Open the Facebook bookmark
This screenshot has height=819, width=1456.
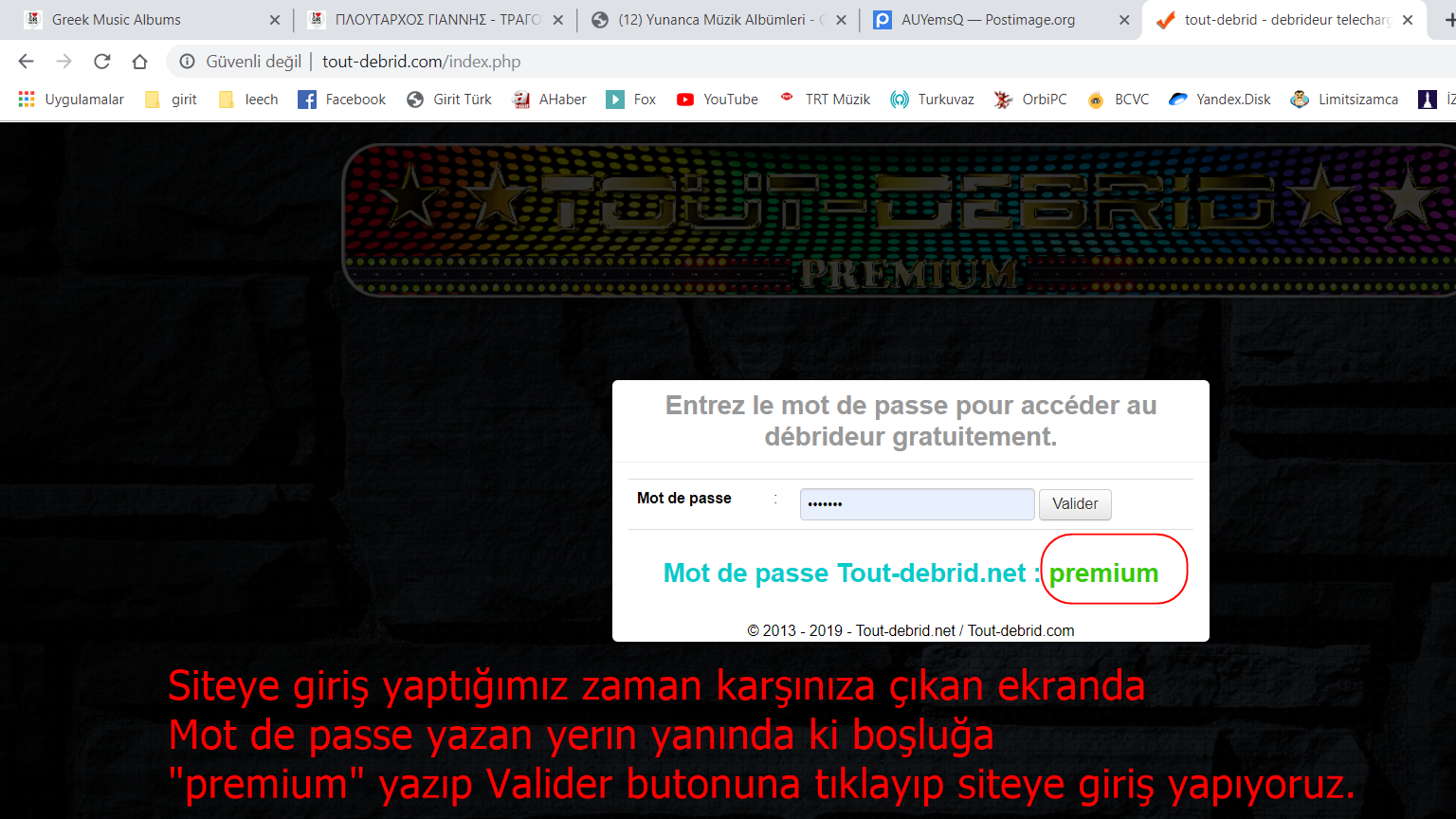(x=342, y=100)
